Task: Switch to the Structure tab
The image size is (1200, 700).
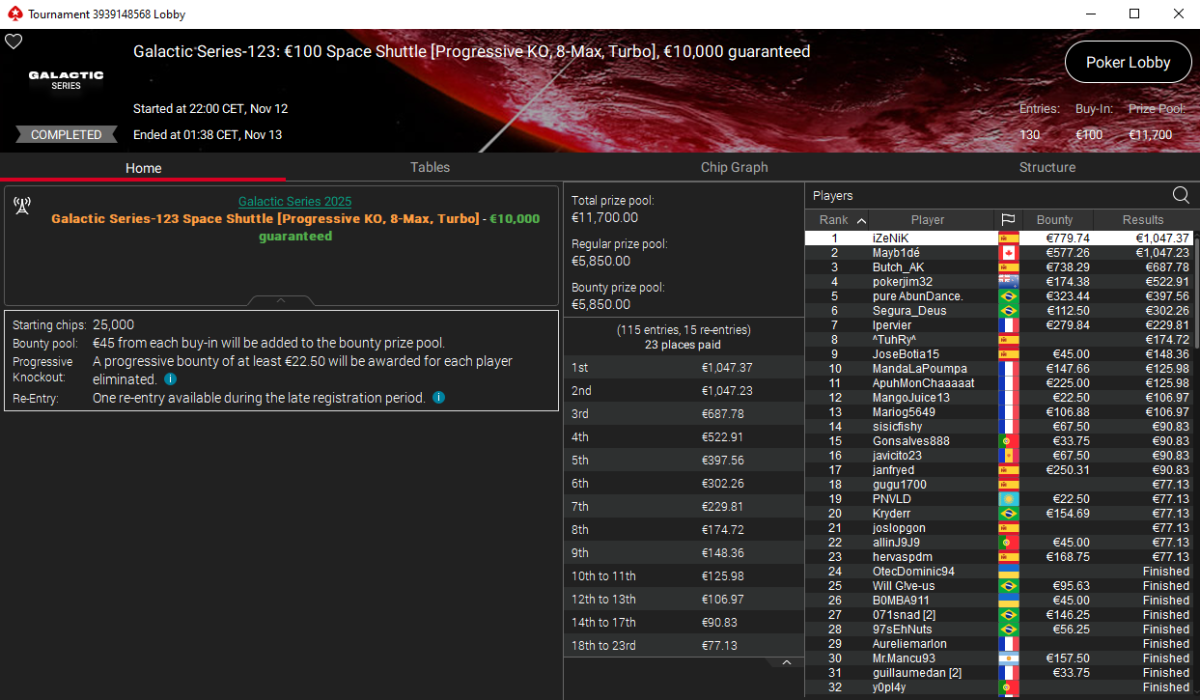Action: [1047, 167]
